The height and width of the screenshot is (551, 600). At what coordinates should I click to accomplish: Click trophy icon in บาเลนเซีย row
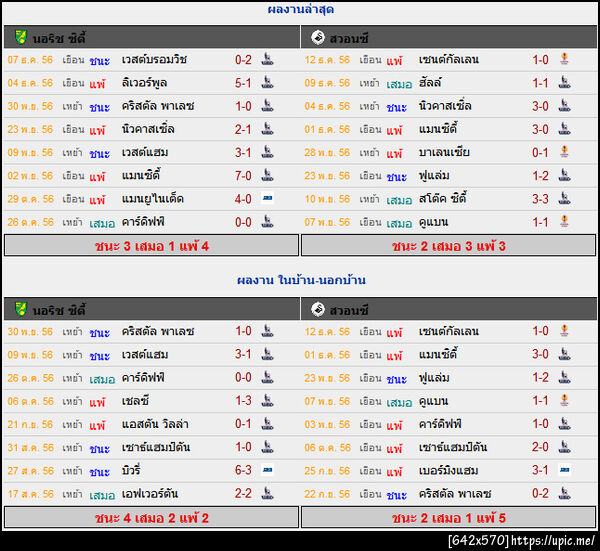pyautogui.click(x=564, y=152)
